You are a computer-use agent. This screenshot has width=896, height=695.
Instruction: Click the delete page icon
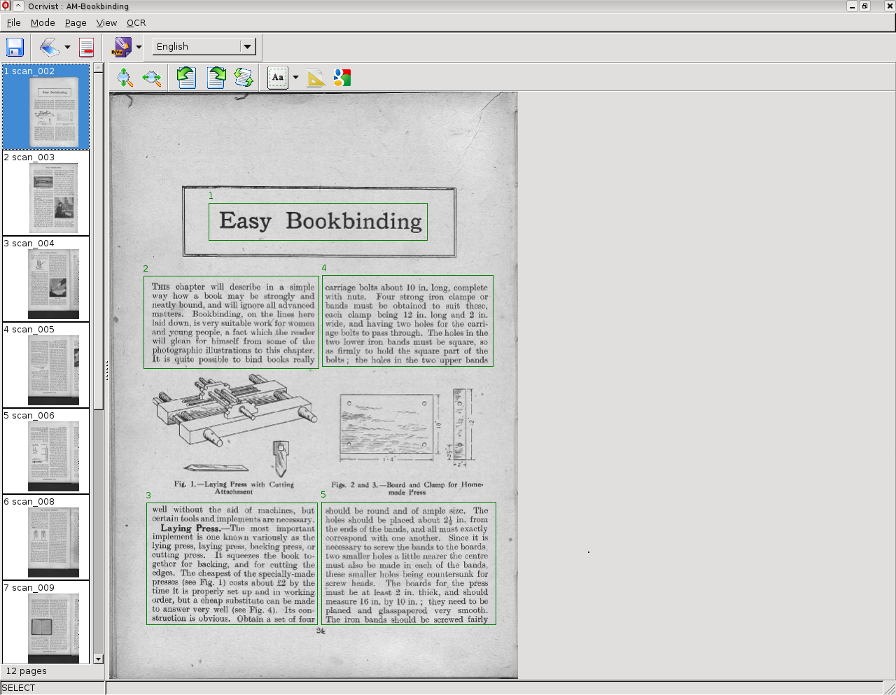[87, 47]
